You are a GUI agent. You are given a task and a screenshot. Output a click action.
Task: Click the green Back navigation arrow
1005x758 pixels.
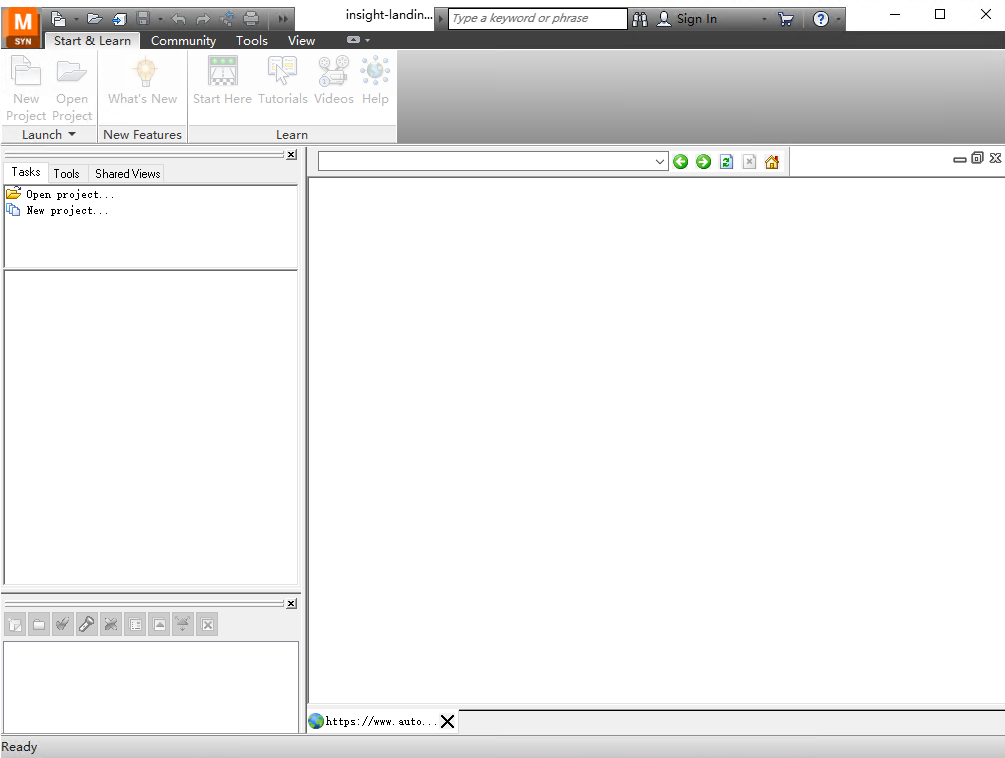point(681,161)
